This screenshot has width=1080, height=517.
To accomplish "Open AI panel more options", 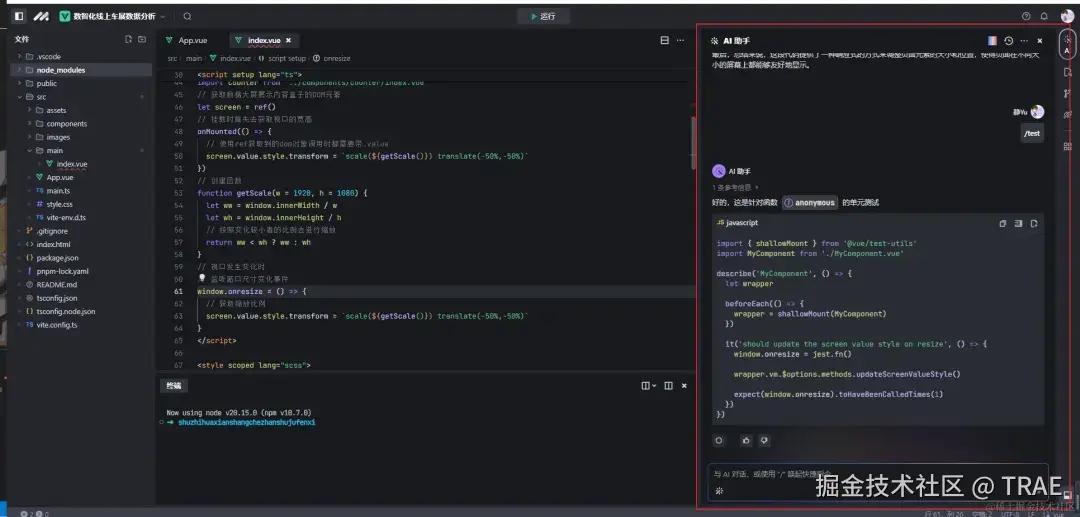I will 1024,41.
